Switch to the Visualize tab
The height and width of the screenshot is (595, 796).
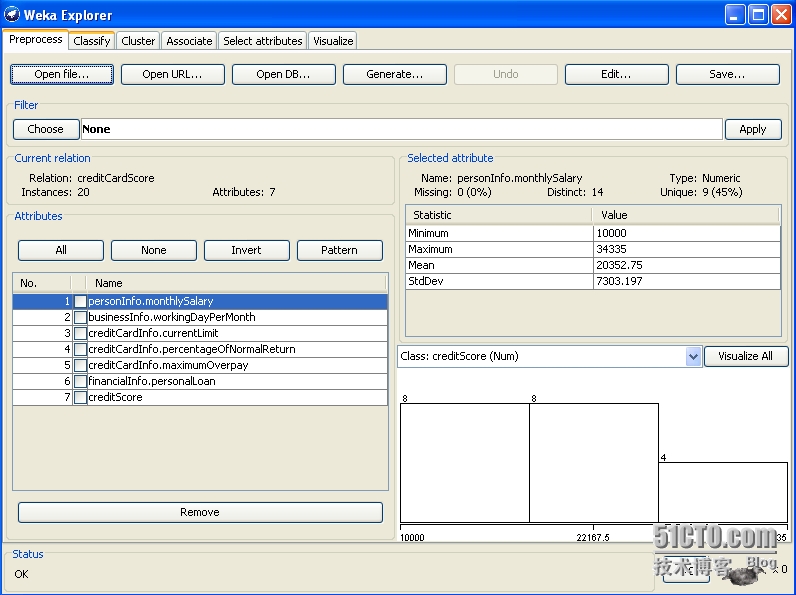click(333, 41)
